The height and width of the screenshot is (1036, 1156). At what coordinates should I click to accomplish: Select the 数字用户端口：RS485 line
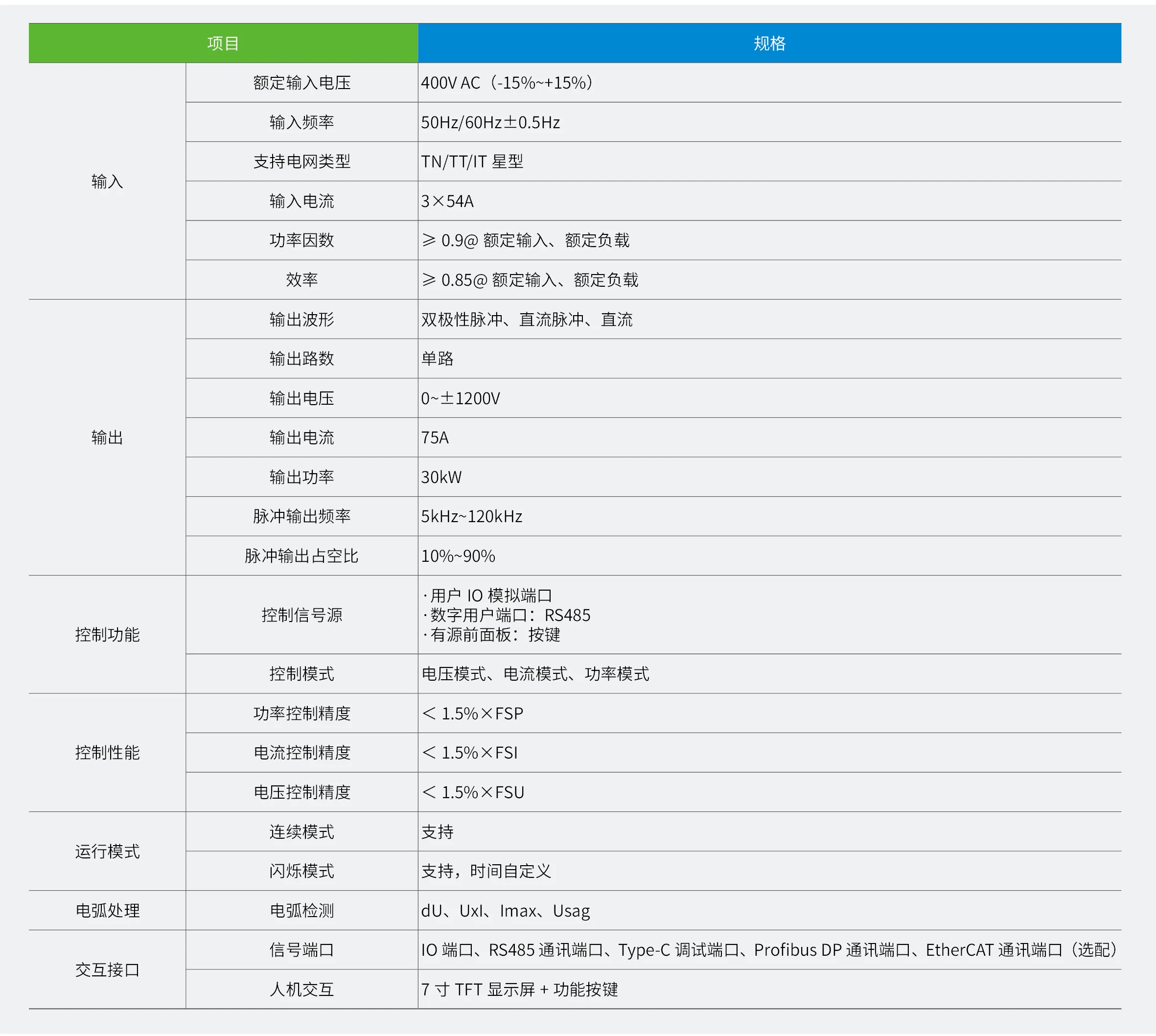pos(507,615)
